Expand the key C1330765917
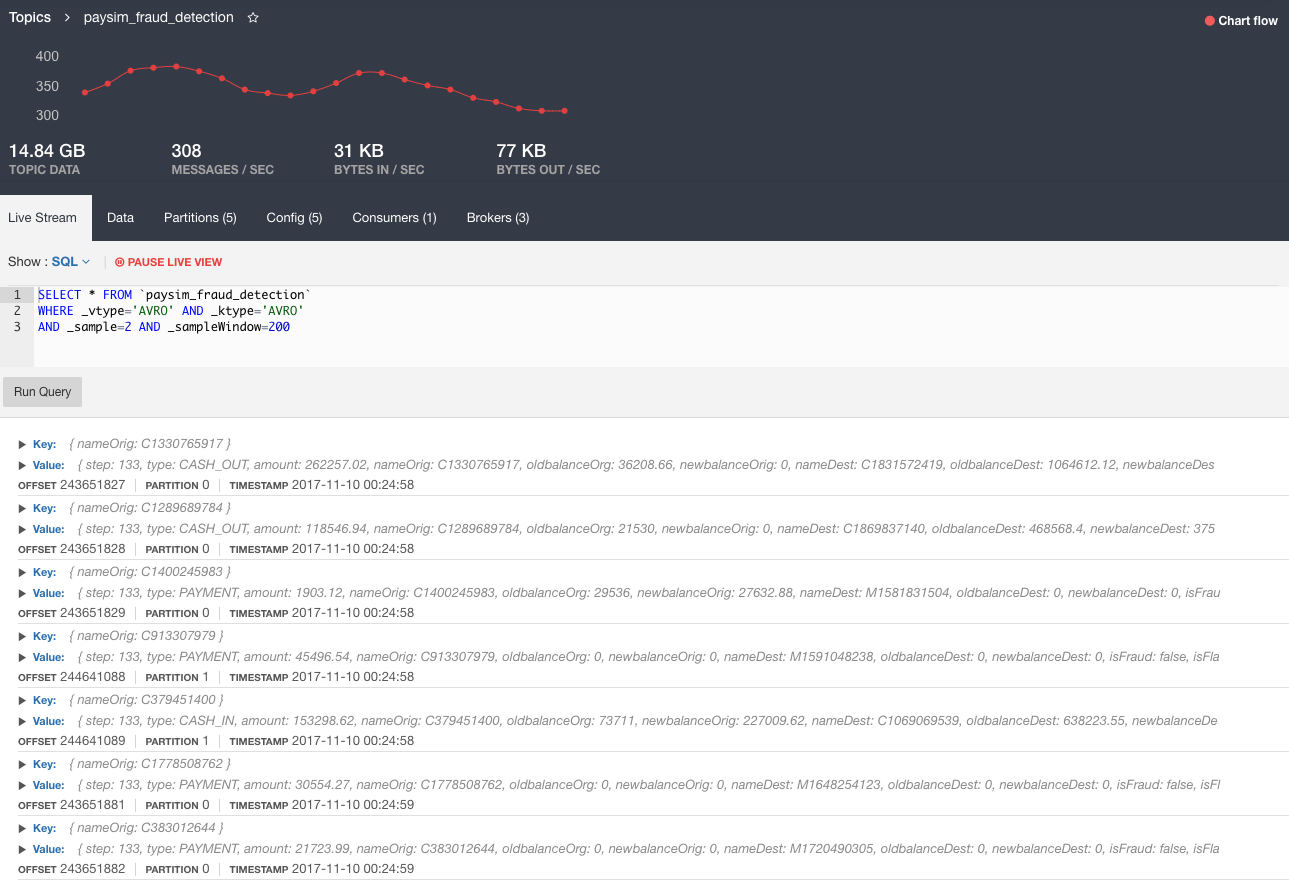The width and height of the screenshot is (1289, 884). [22, 443]
